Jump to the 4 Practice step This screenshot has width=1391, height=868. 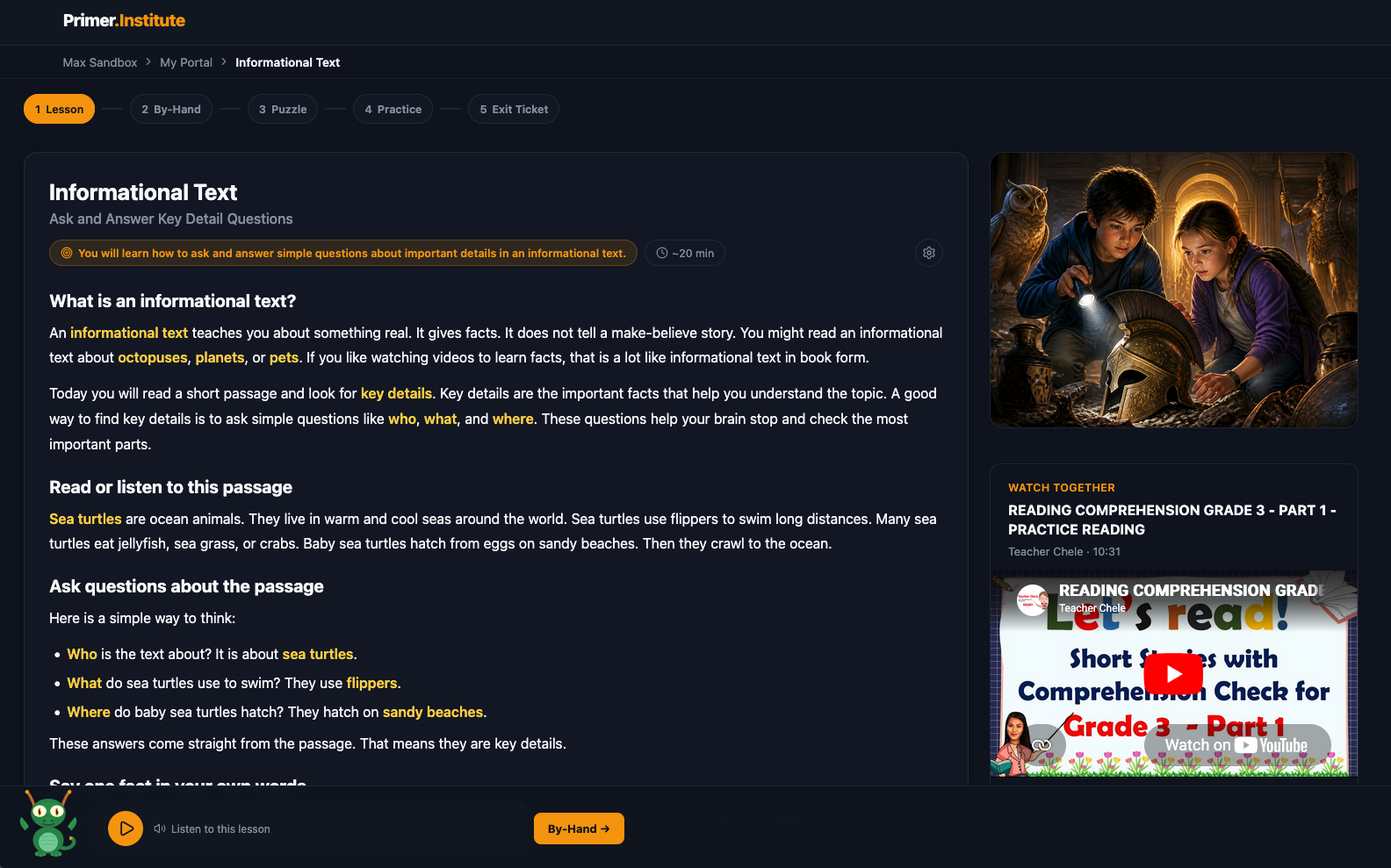tap(393, 109)
